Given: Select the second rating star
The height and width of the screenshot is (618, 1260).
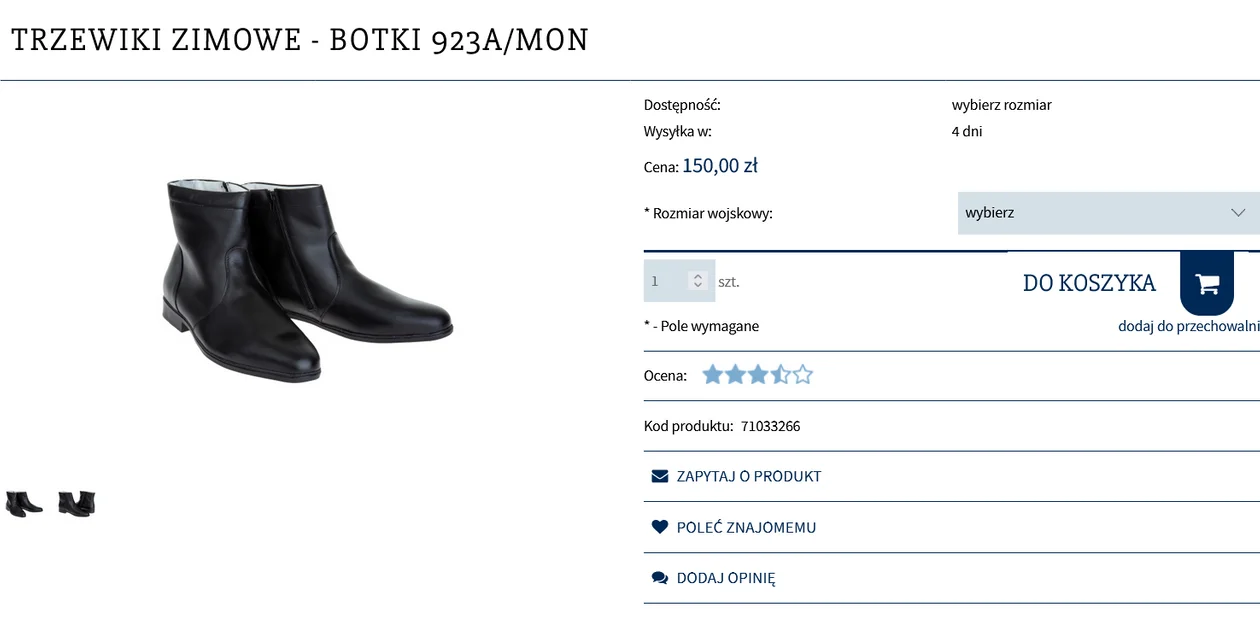Looking at the screenshot, I should click(735, 375).
